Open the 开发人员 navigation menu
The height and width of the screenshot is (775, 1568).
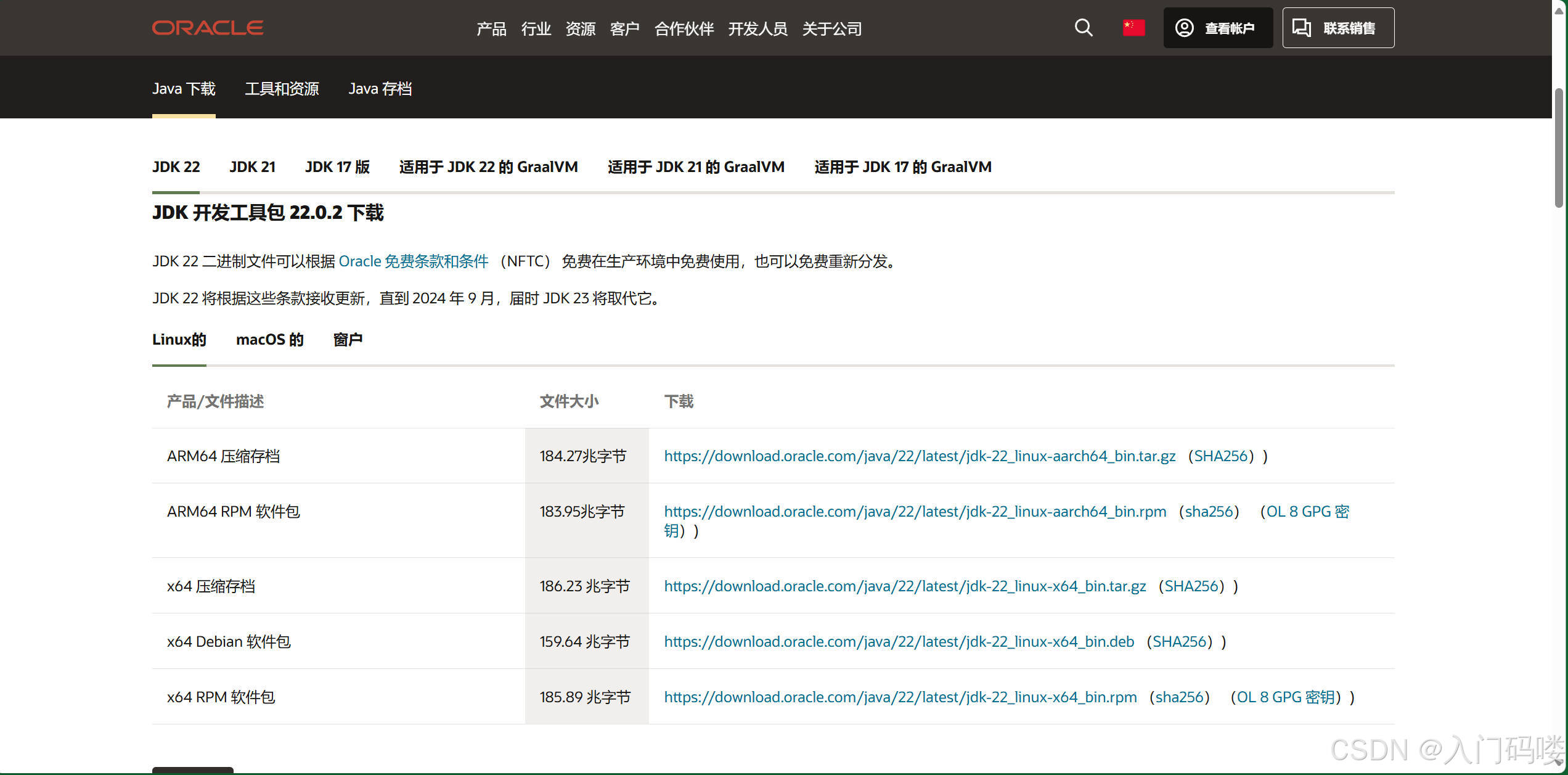757,28
